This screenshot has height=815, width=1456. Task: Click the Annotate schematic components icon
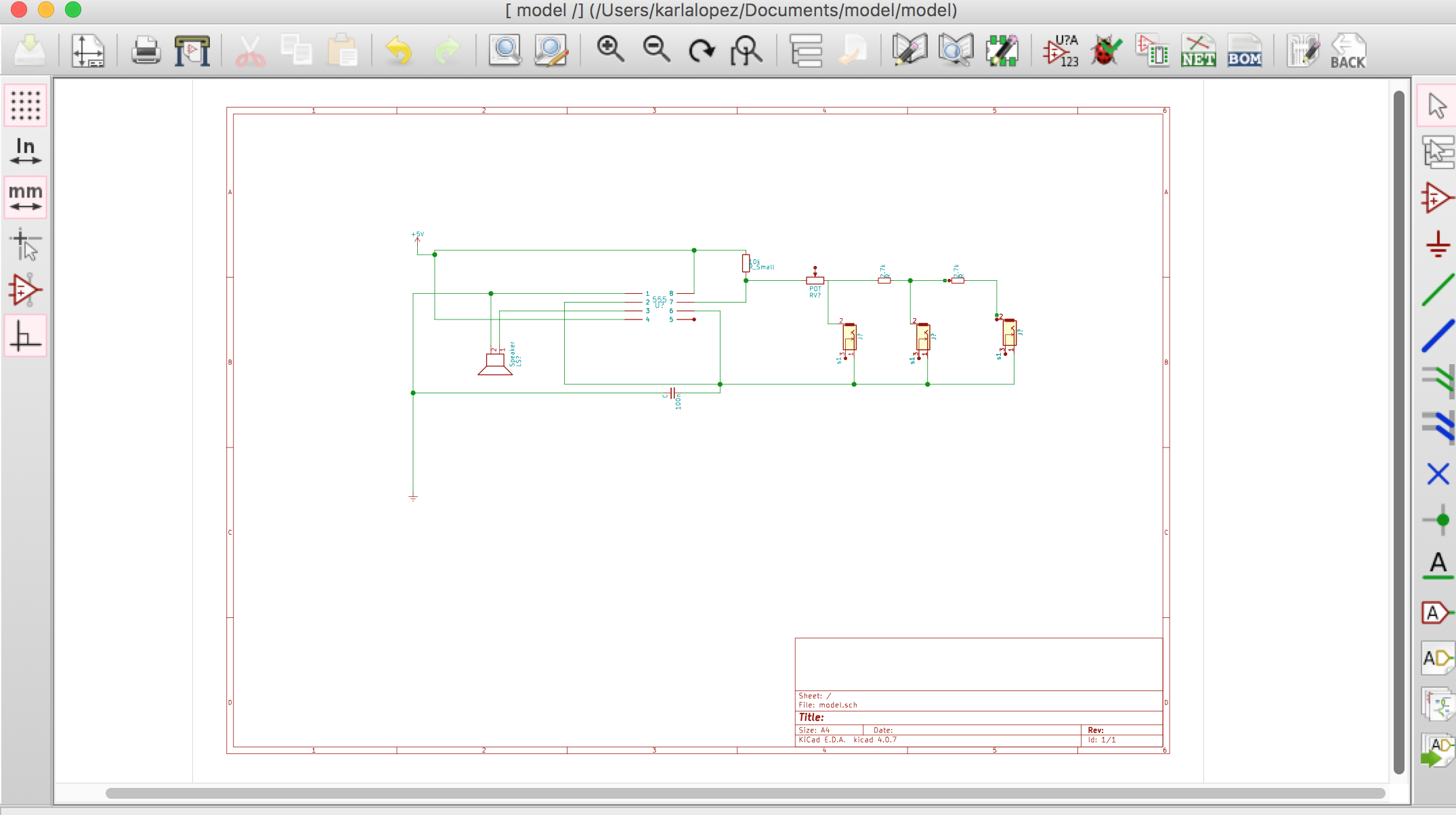(x=1061, y=51)
